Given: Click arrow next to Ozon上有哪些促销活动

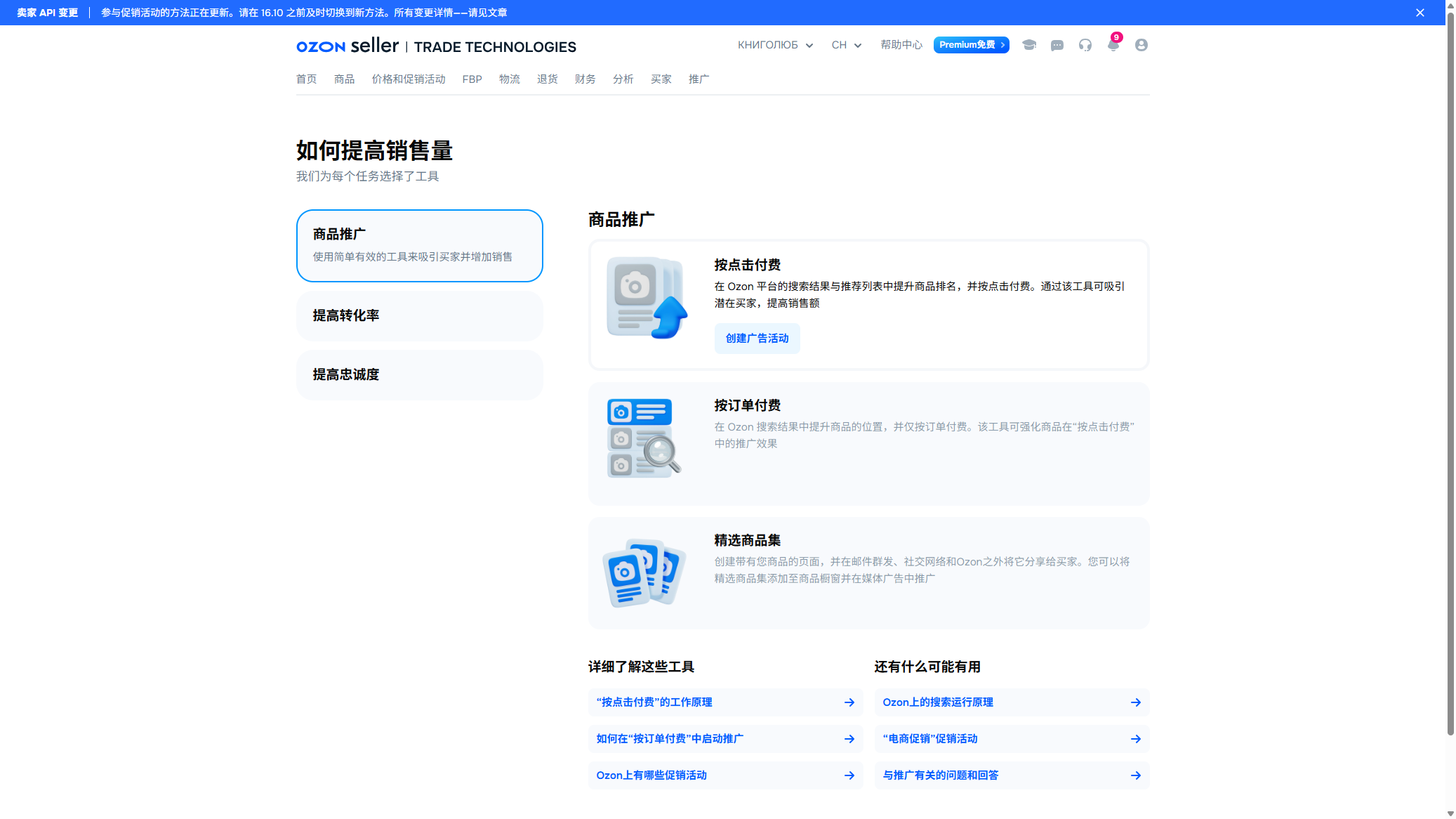Looking at the screenshot, I should coord(849,775).
